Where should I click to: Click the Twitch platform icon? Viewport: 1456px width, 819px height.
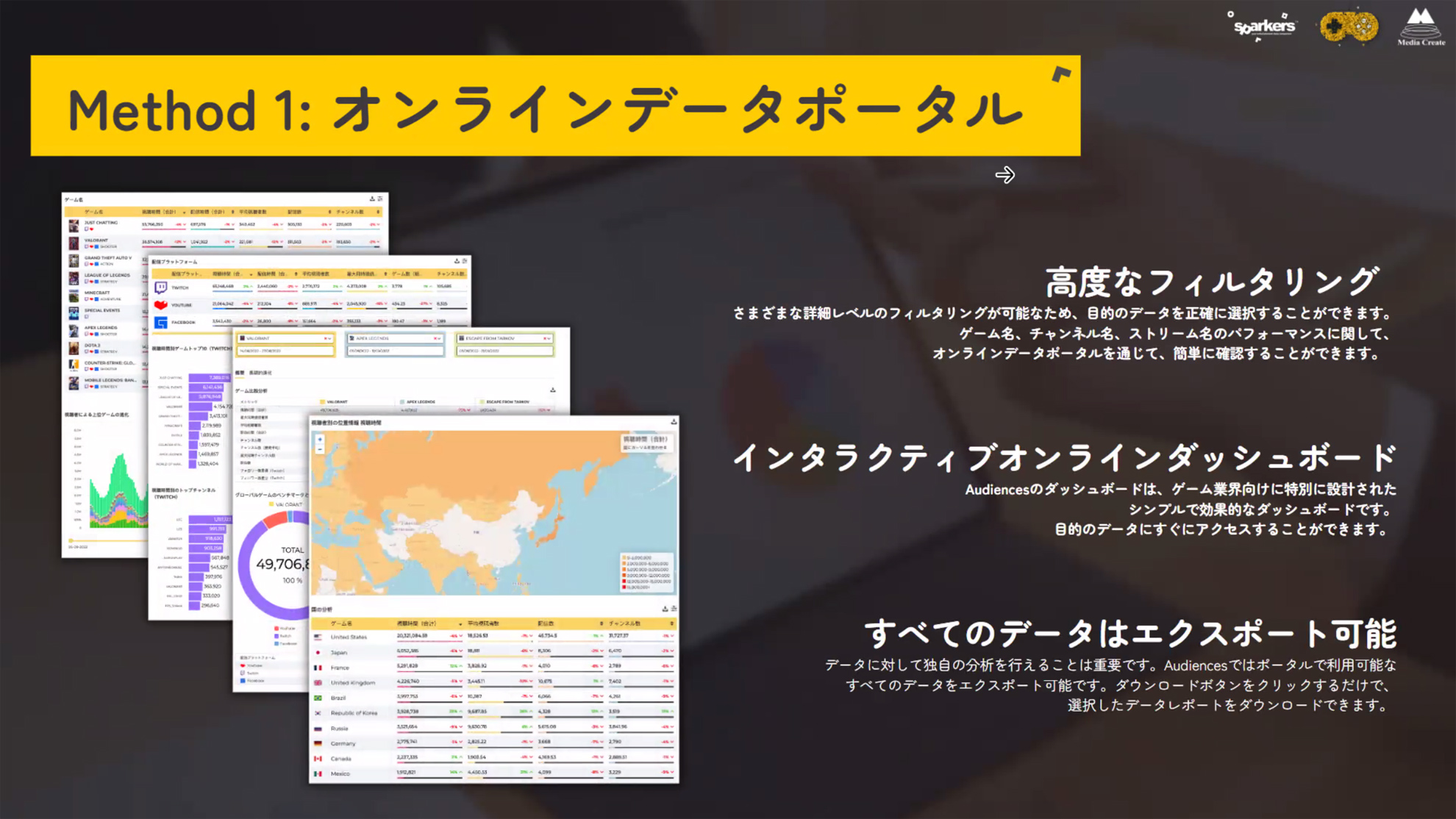(161, 287)
